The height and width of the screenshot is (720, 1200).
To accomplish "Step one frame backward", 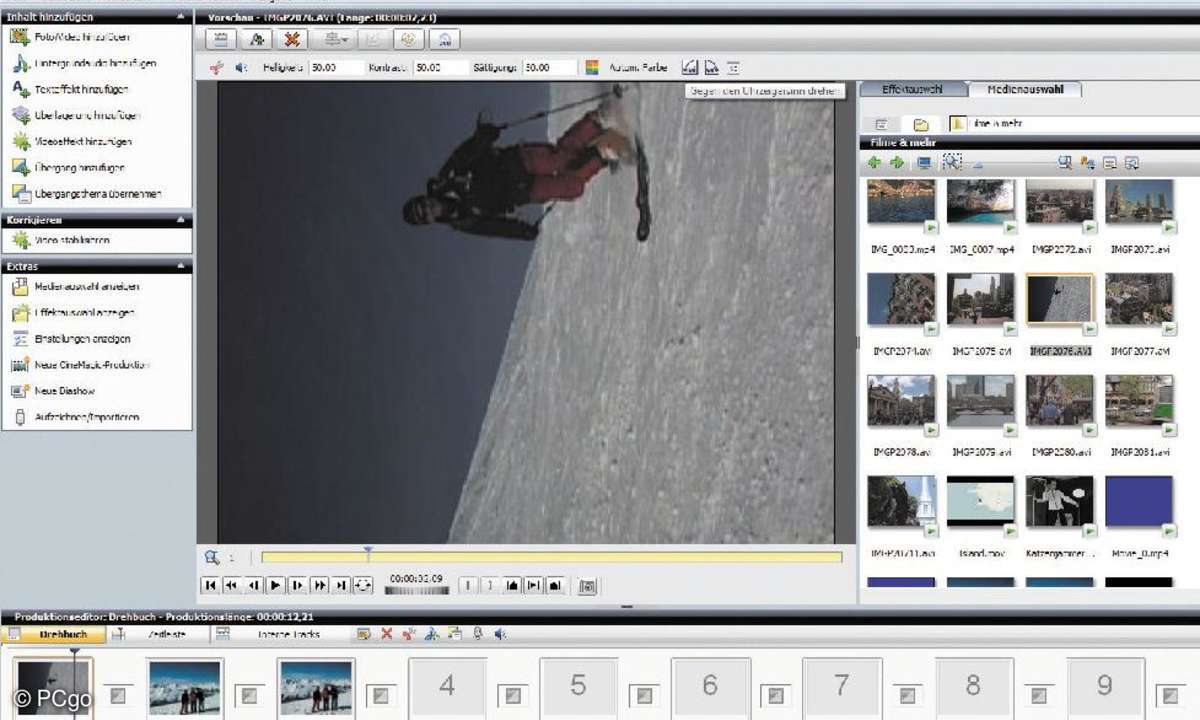I will [254, 585].
